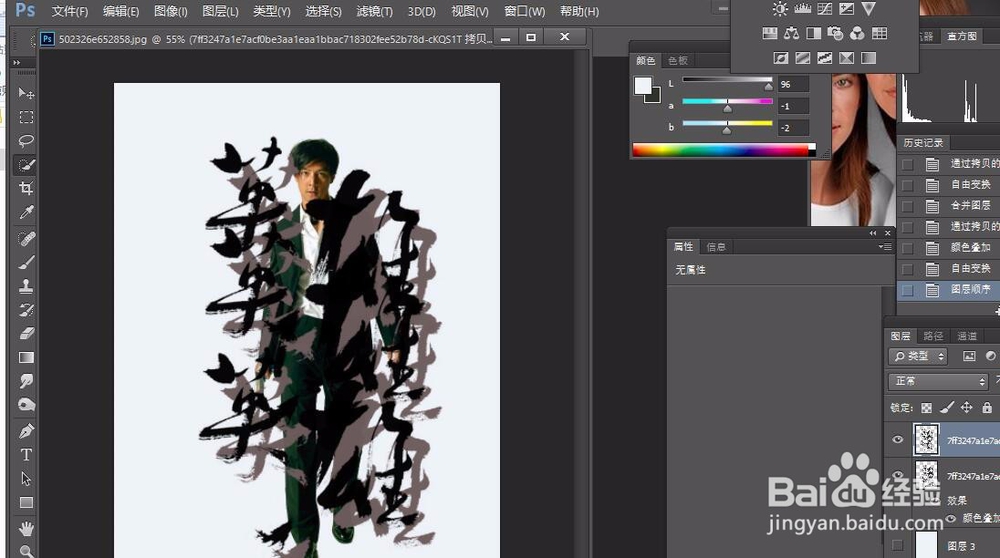
Task: Select the Gradient tool
Action: point(26,357)
